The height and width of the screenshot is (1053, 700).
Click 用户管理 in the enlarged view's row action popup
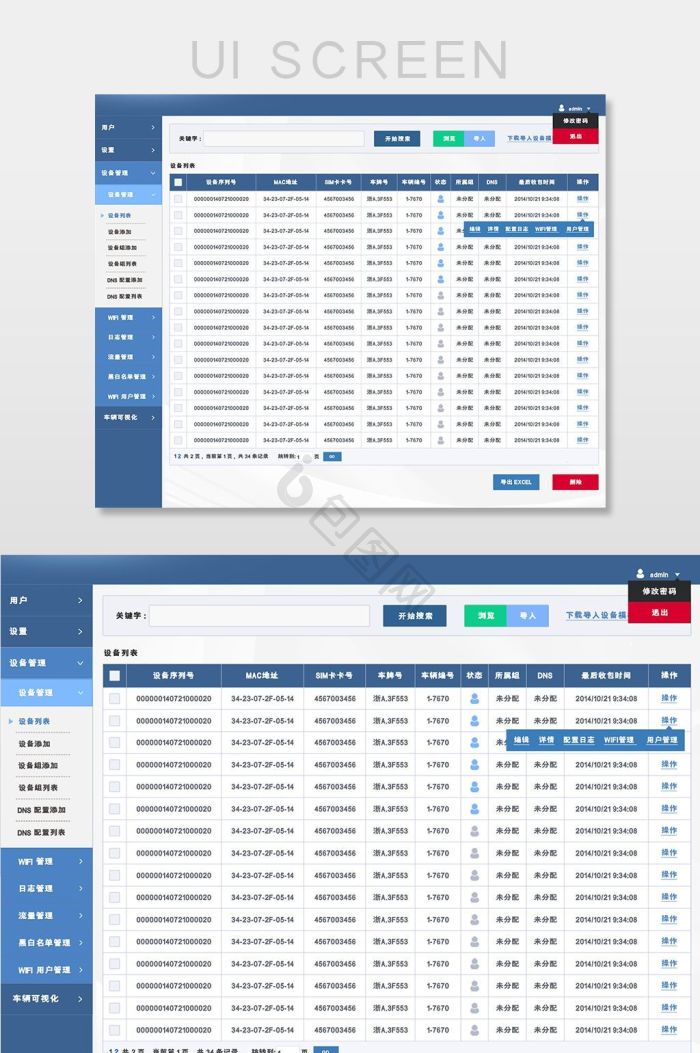[662, 739]
